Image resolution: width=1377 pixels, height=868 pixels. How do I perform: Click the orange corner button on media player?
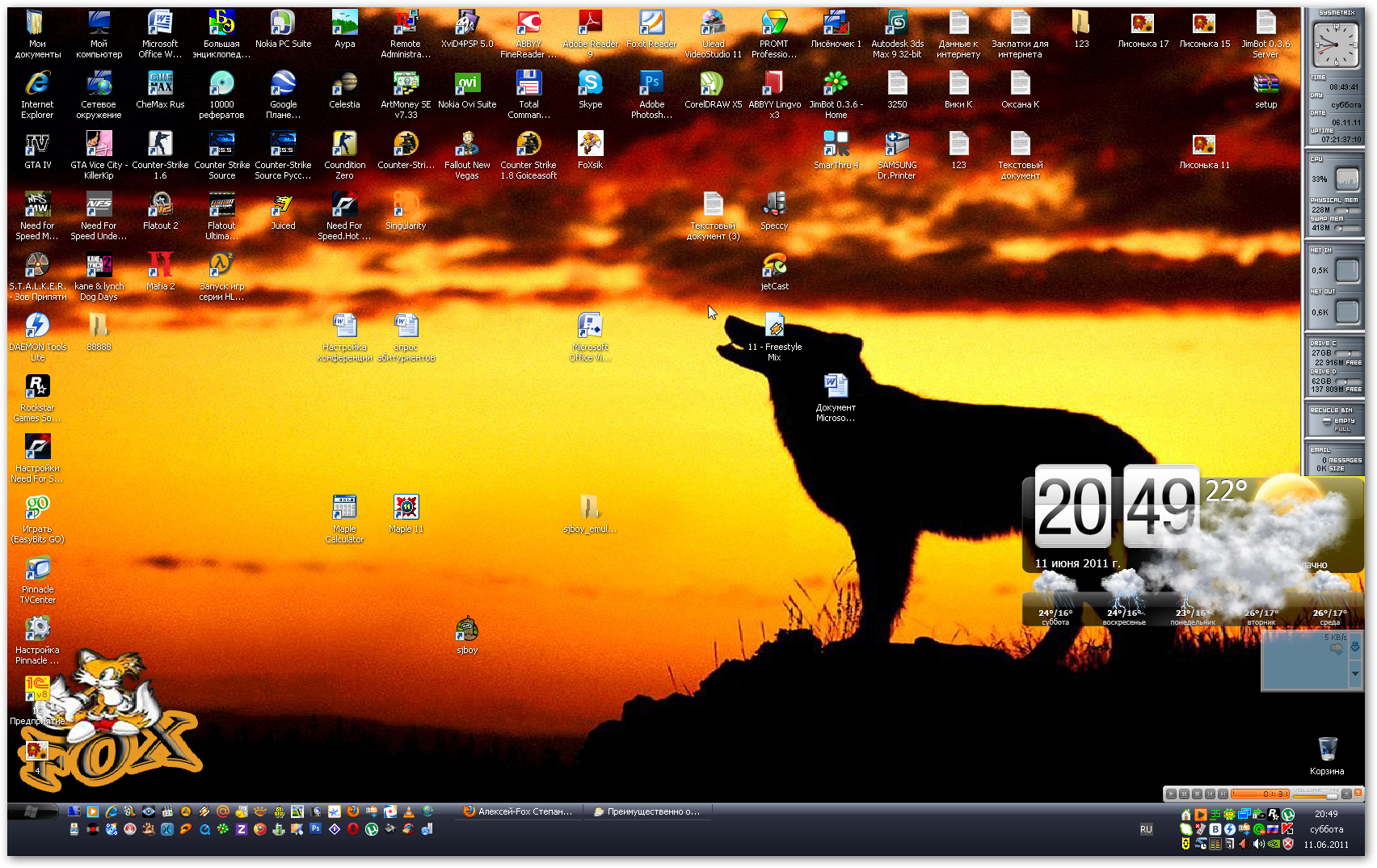click(x=1358, y=794)
